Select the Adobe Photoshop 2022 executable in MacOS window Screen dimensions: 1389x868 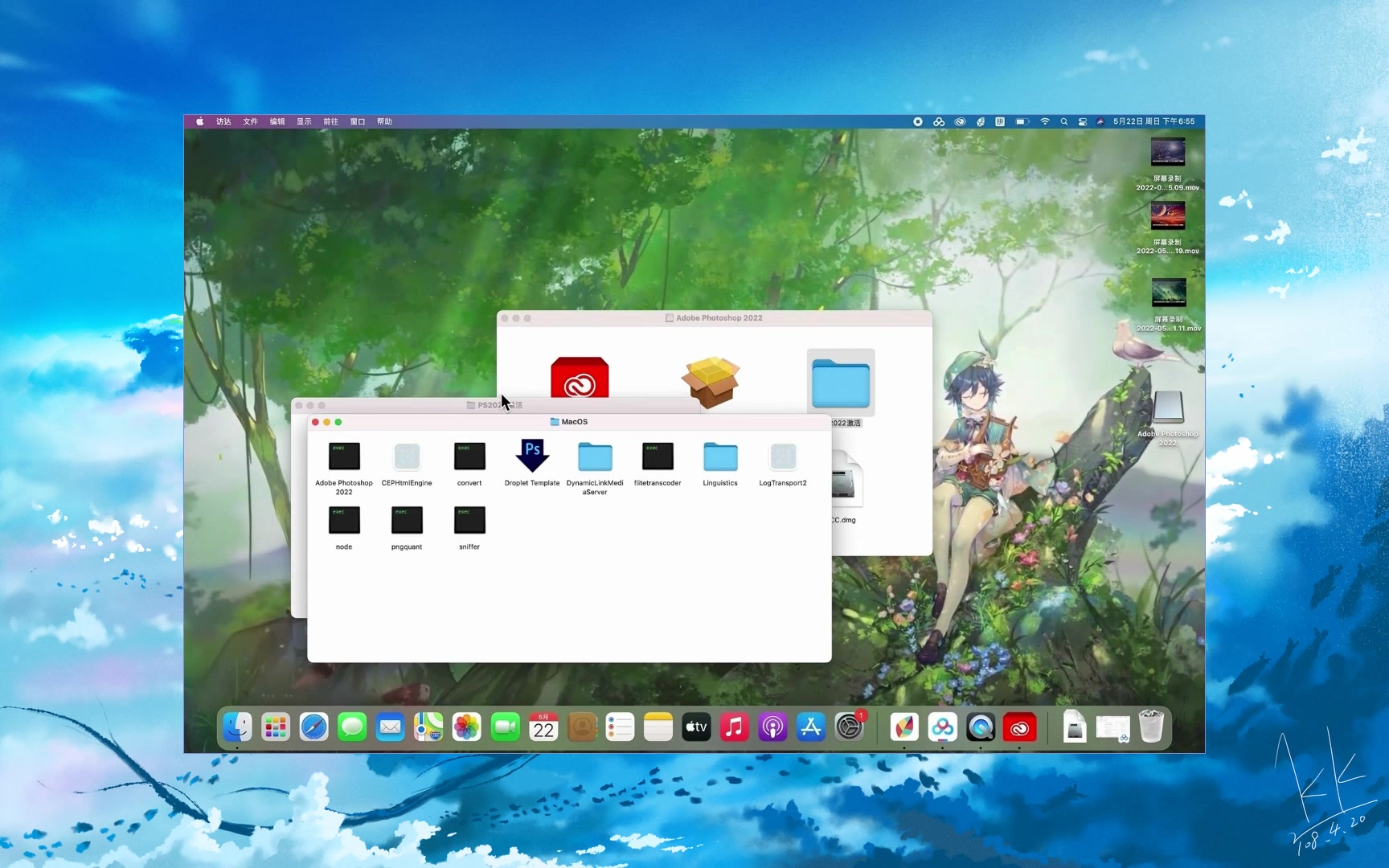point(344,457)
